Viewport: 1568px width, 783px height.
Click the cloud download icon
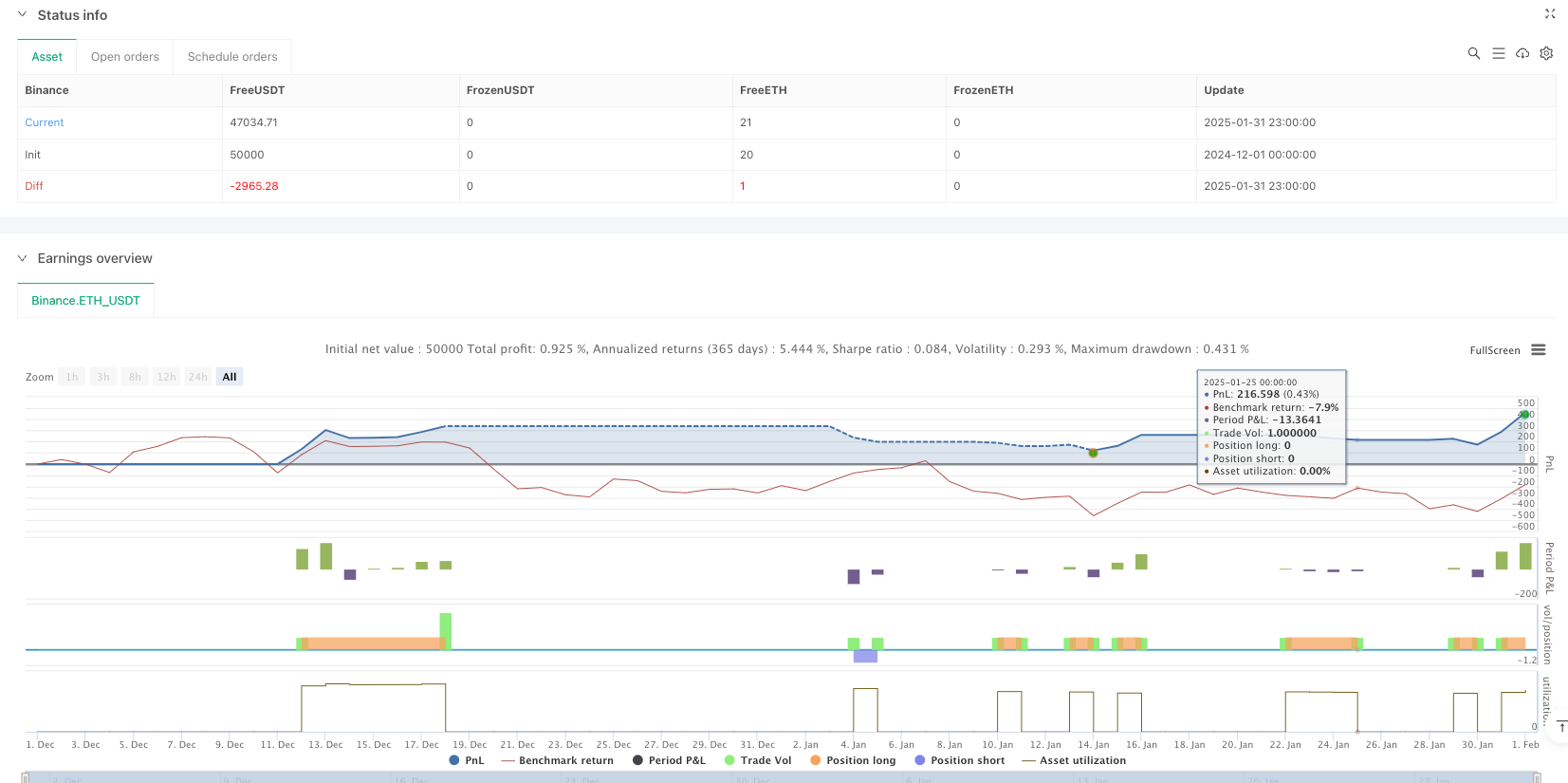coord(1522,54)
